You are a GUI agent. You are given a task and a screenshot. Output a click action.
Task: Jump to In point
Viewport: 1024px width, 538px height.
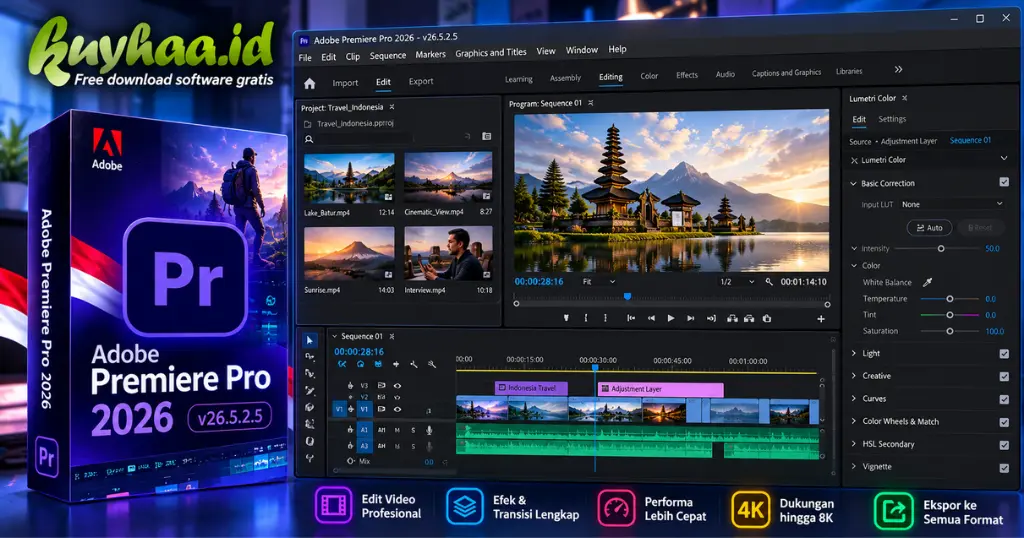click(x=631, y=318)
